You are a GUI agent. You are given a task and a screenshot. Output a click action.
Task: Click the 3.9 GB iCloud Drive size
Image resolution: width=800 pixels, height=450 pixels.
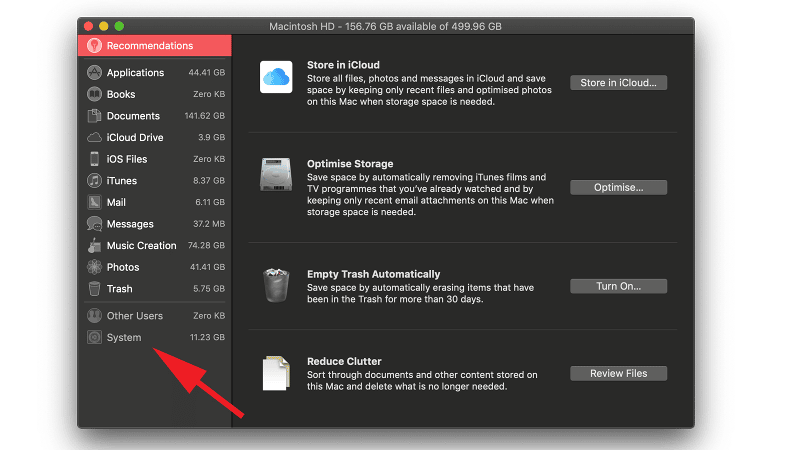(x=211, y=137)
